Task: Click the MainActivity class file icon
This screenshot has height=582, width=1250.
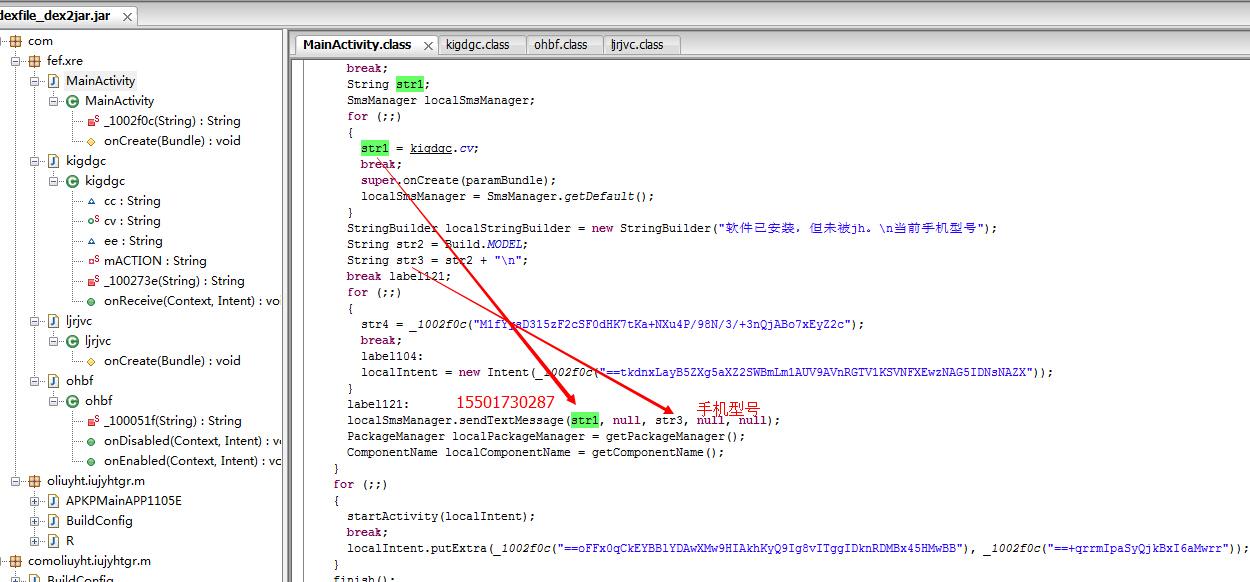Action: click(55, 81)
